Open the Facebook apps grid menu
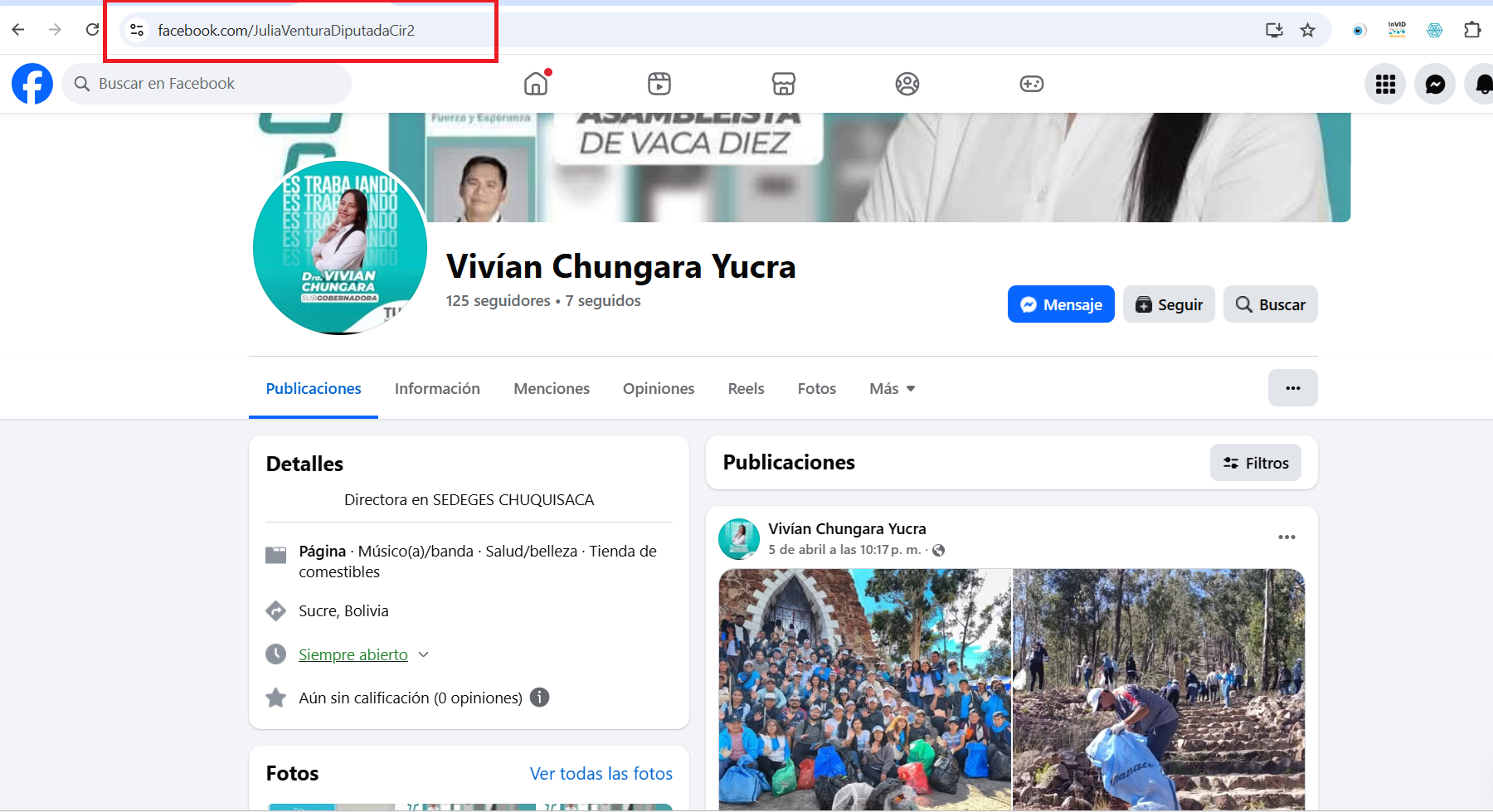The width and height of the screenshot is (1493, 812). 1385,84
